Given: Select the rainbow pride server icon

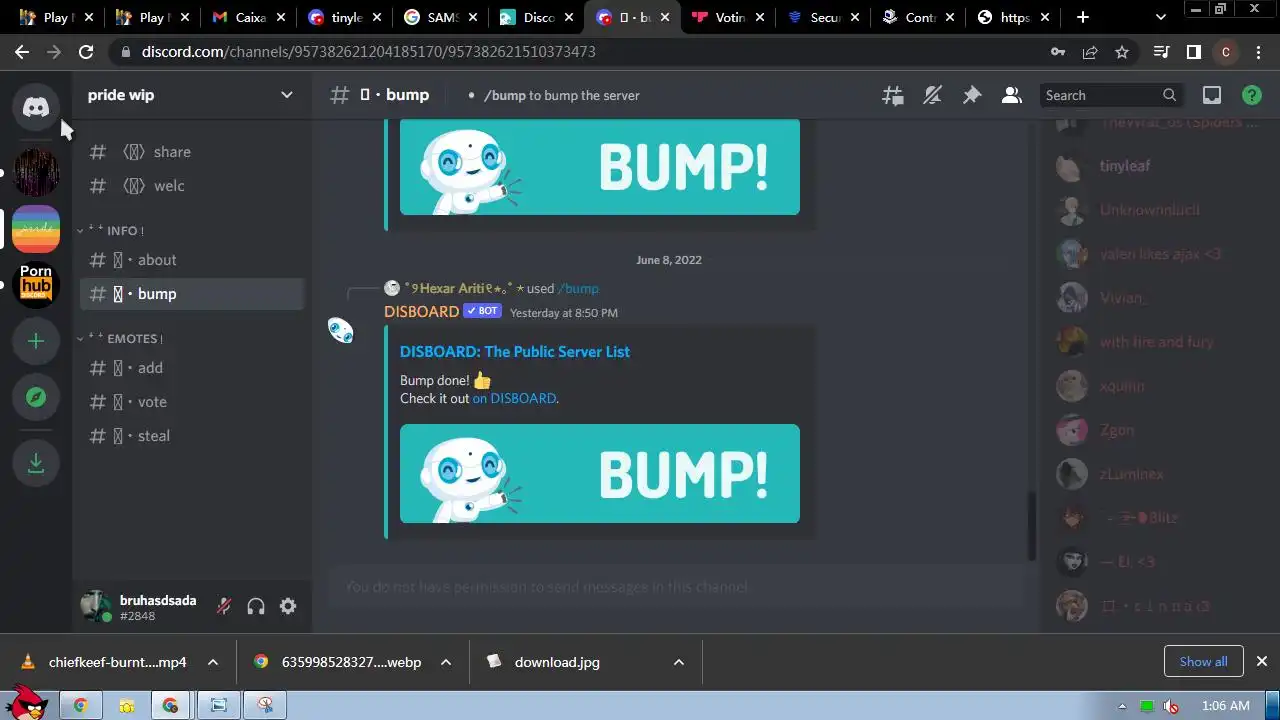Looking at the screenshot, I should pos(36,229).
